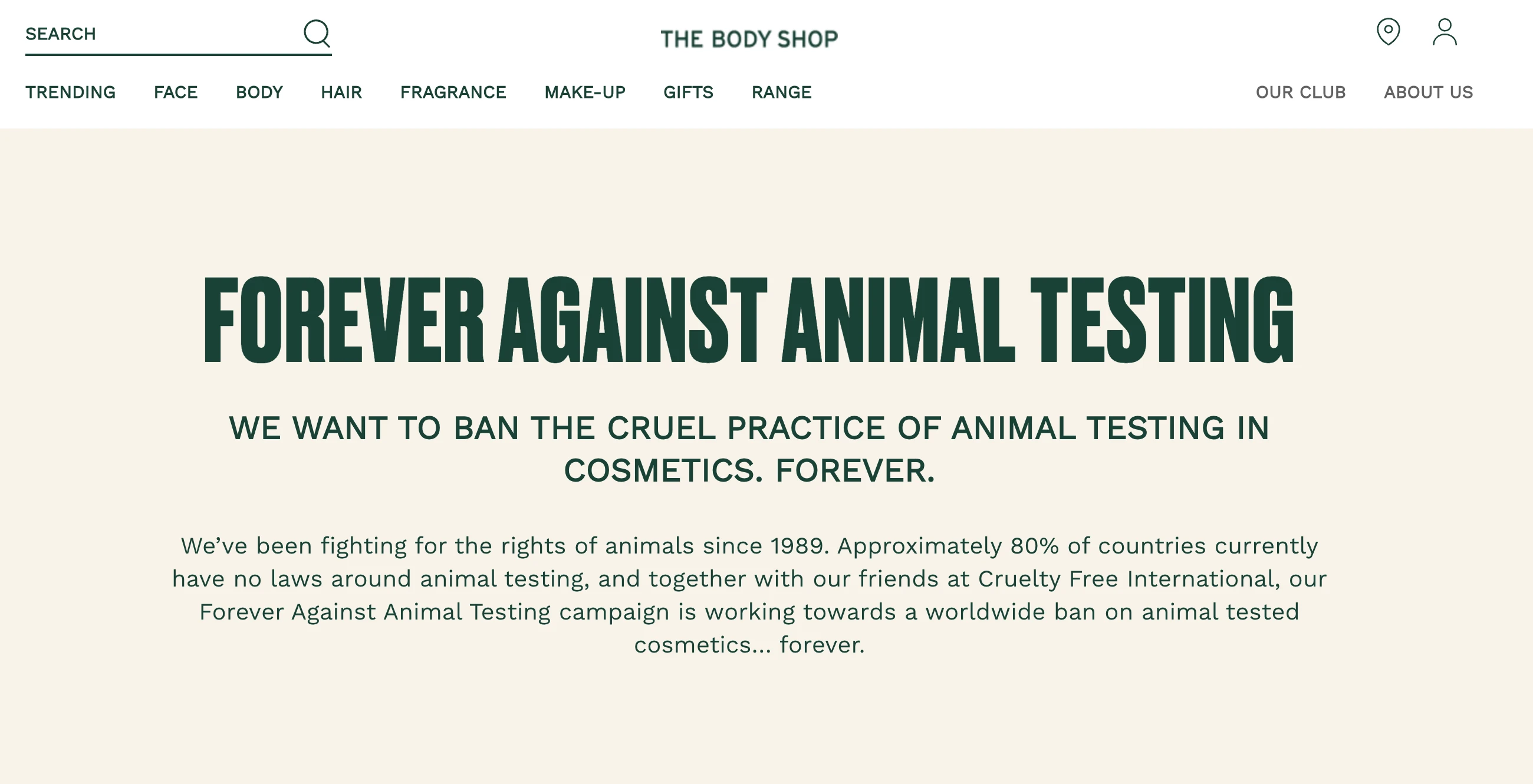Open the Face menu
The height and width of the screenshot is (784, 1533).
click(x=176, y=92)
